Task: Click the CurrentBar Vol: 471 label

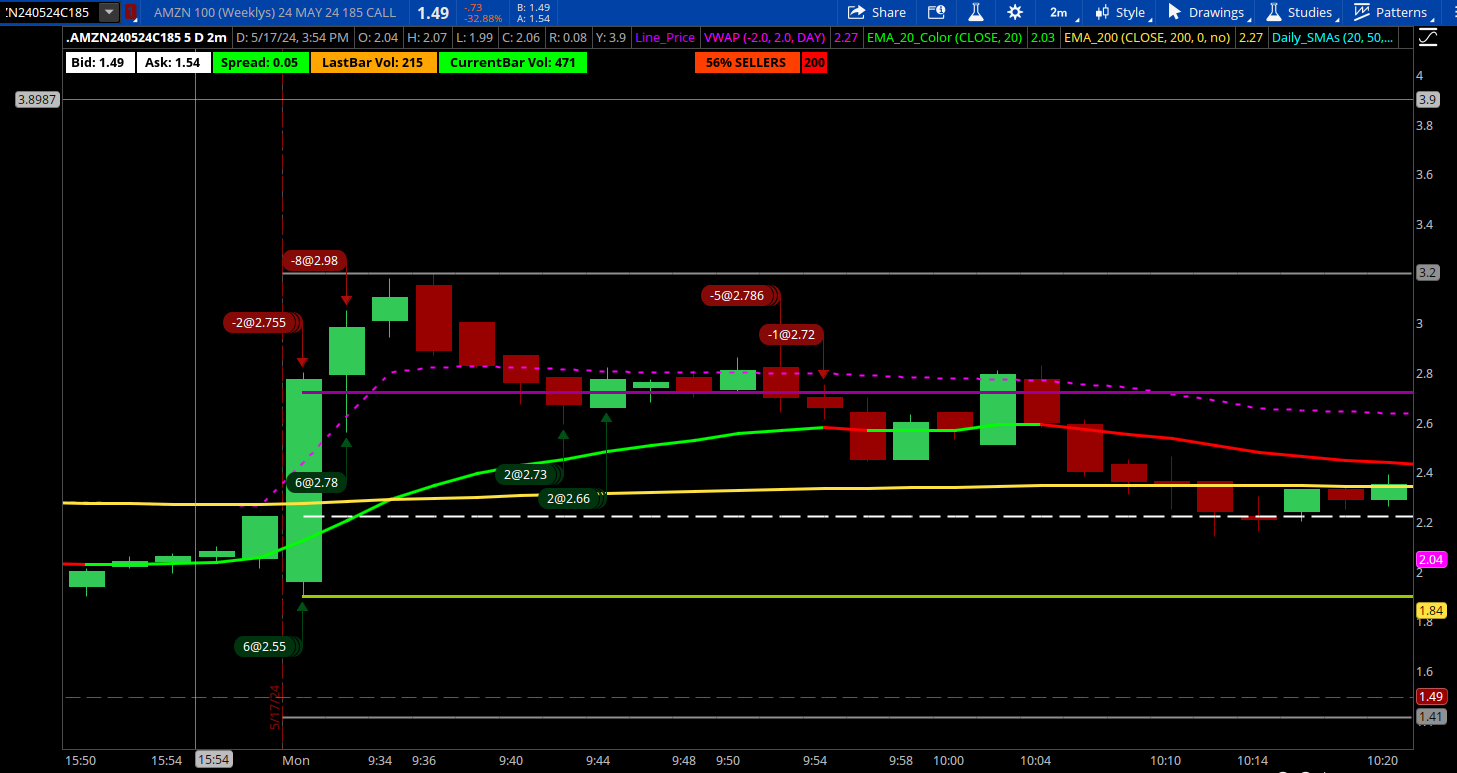Action: (x=512, y=62)
